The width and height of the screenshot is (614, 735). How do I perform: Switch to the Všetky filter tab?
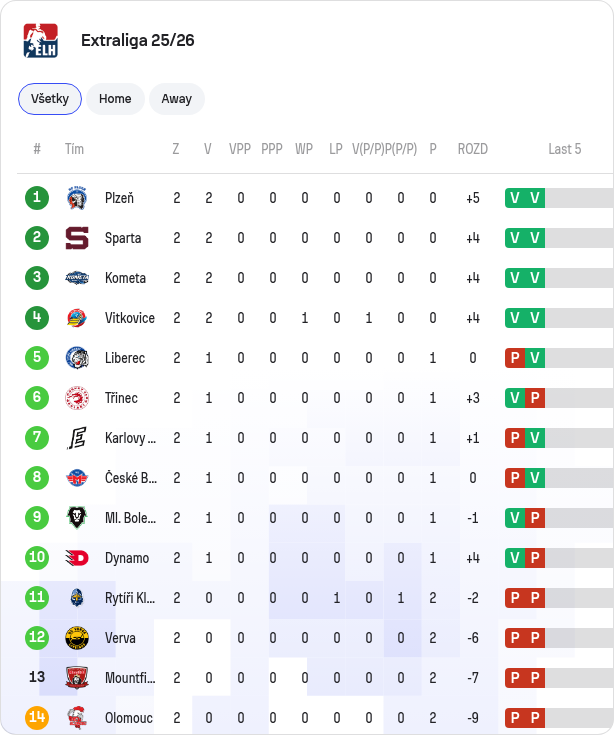pyautogui.click(x=50, y=99)
